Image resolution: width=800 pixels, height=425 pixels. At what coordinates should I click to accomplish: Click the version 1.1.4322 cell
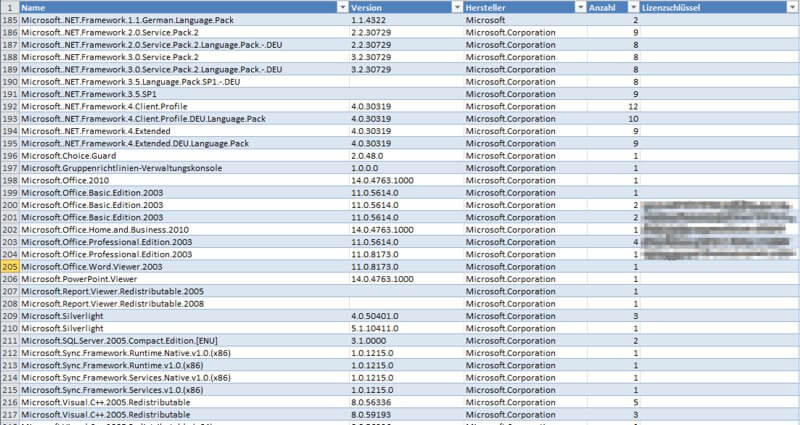tap(406, 20)
